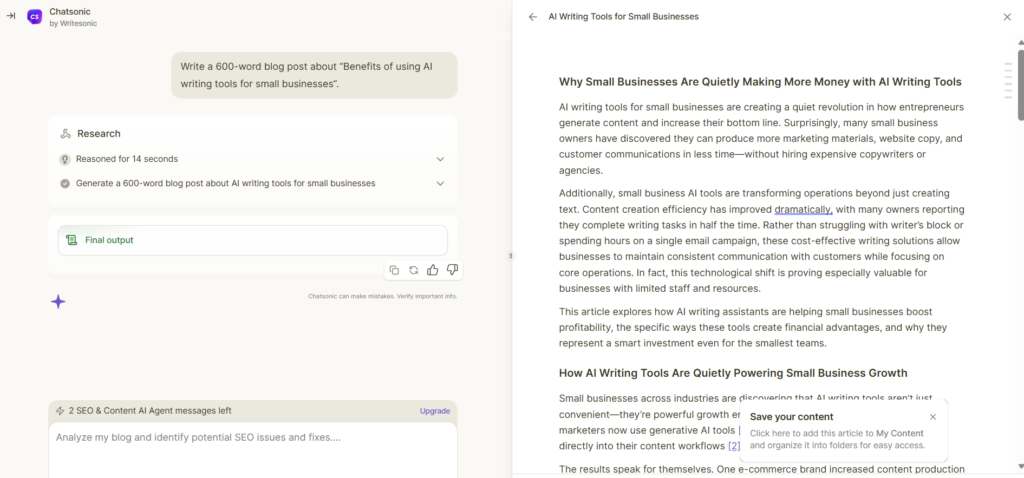Collapse sidebar with arrow-bar icon

pos(10,16)
